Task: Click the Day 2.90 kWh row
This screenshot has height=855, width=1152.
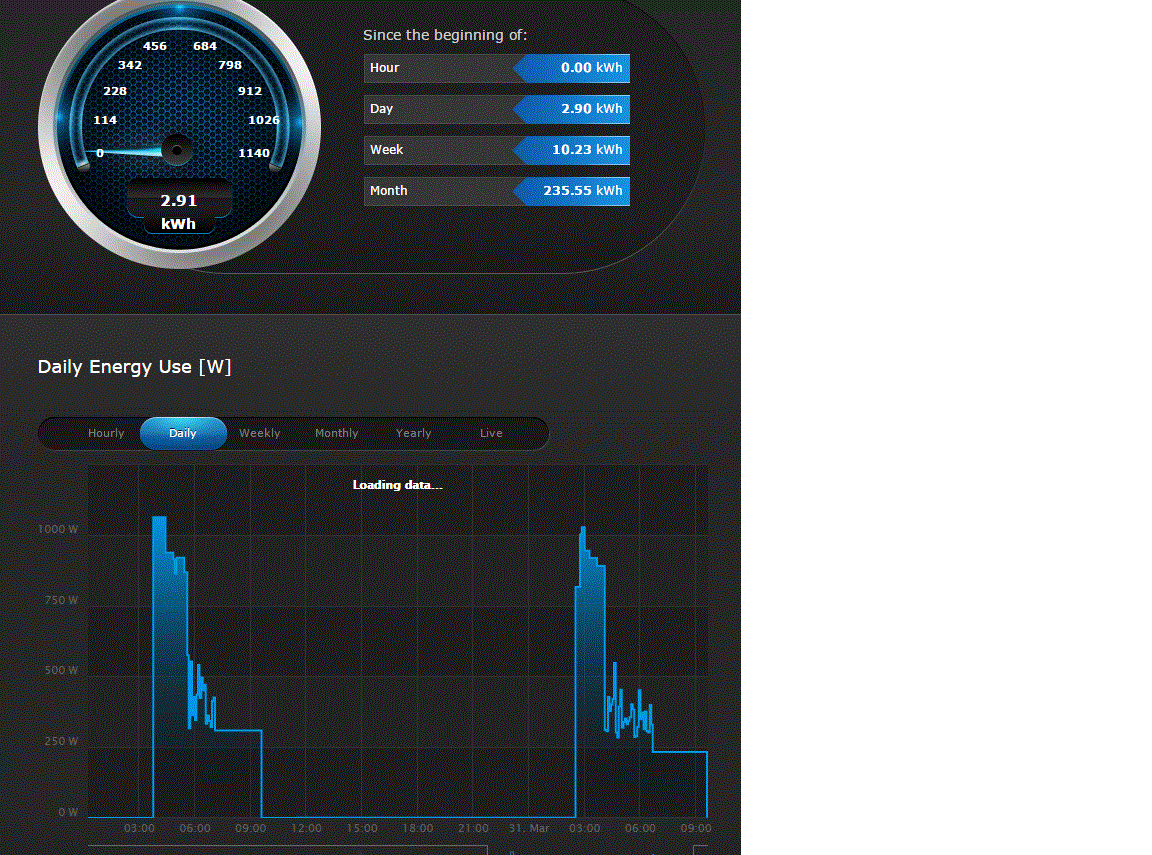Action: point(497,109)
